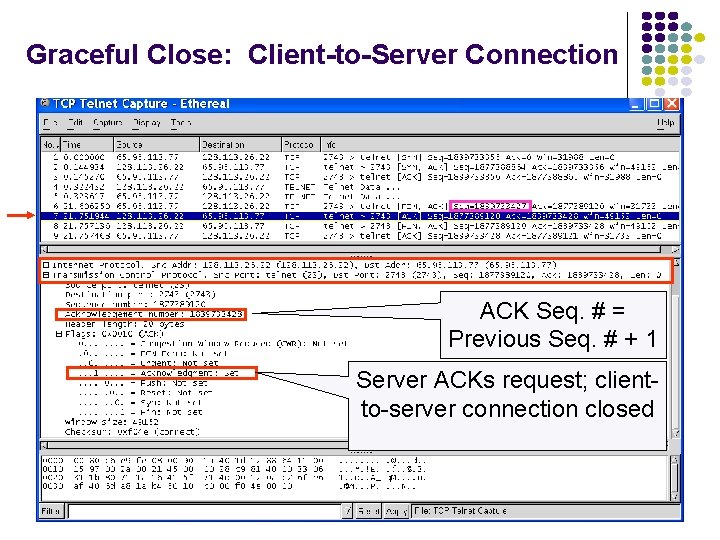The width and height of the screenshot is (720, 540).
Task: Select the Window size: 49152 line
Action: pos(112,422)
